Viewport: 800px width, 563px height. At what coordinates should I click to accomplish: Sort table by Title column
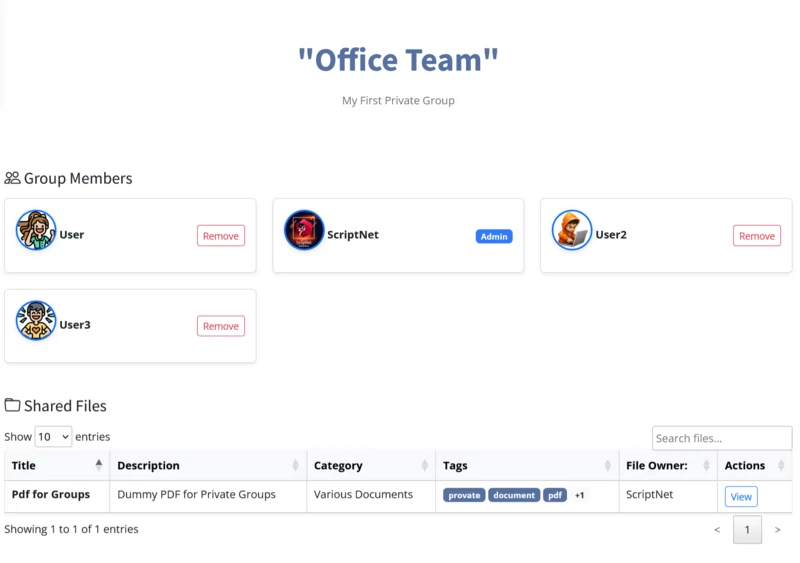click(56, 465)
